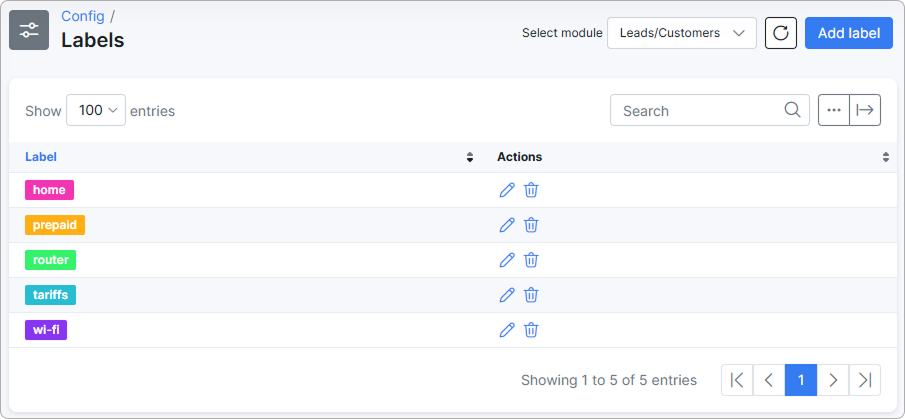The width and height of the screenshot is (905, 419).
Task: Delete the prepaid label via trash icon
Action: click(531, 225)
